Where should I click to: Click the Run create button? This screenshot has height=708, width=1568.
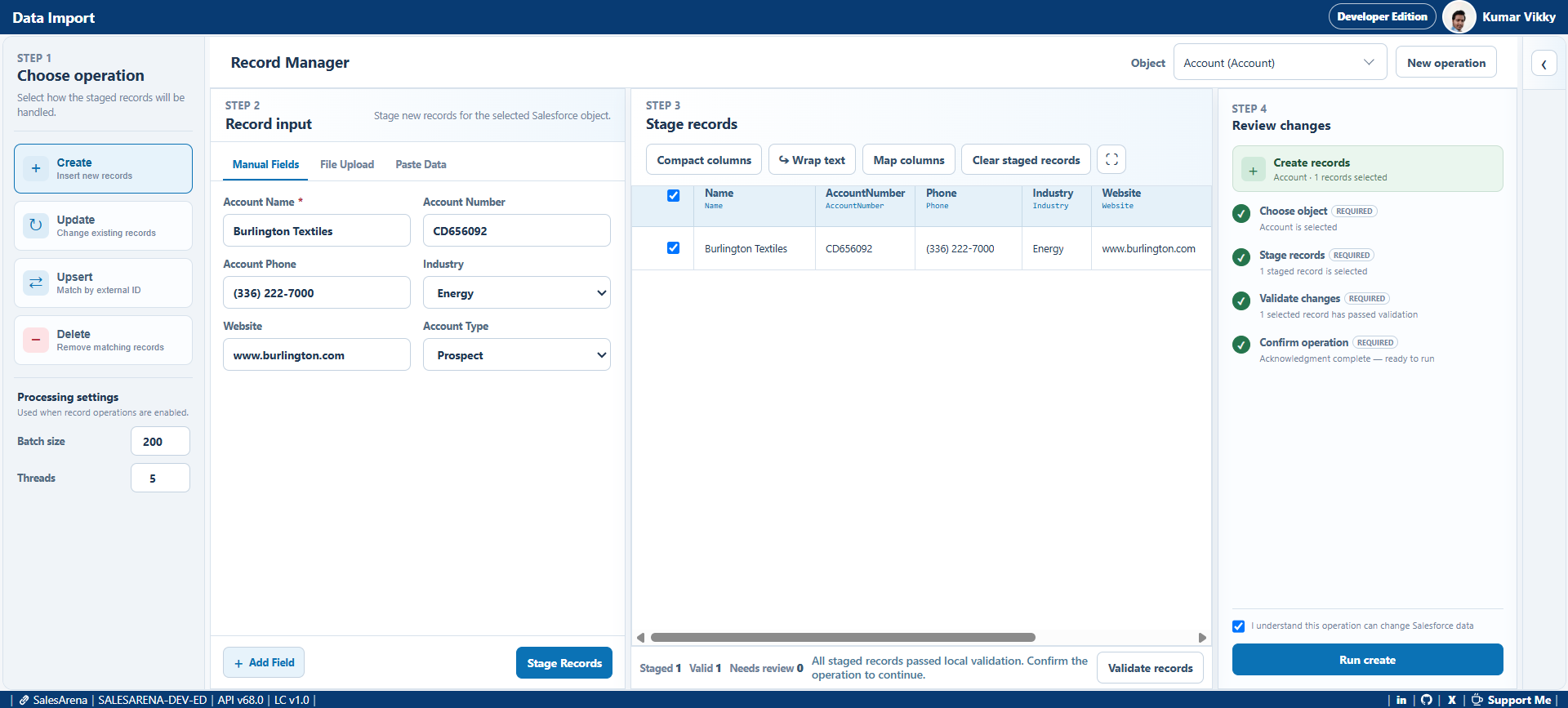pos(1367,660)
